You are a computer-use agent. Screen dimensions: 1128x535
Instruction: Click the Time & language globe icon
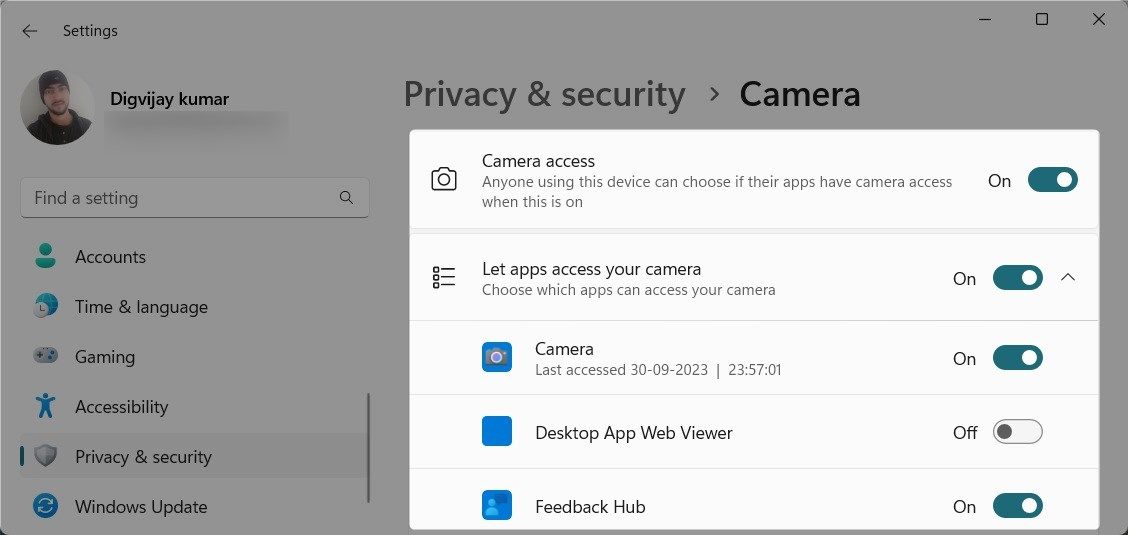(45, 307)
